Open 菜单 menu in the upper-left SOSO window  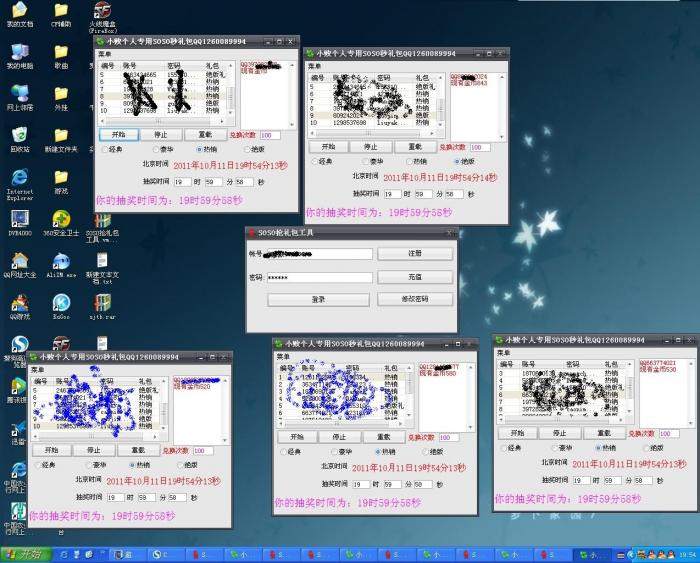pyautogui.click(x=104, y=54)
